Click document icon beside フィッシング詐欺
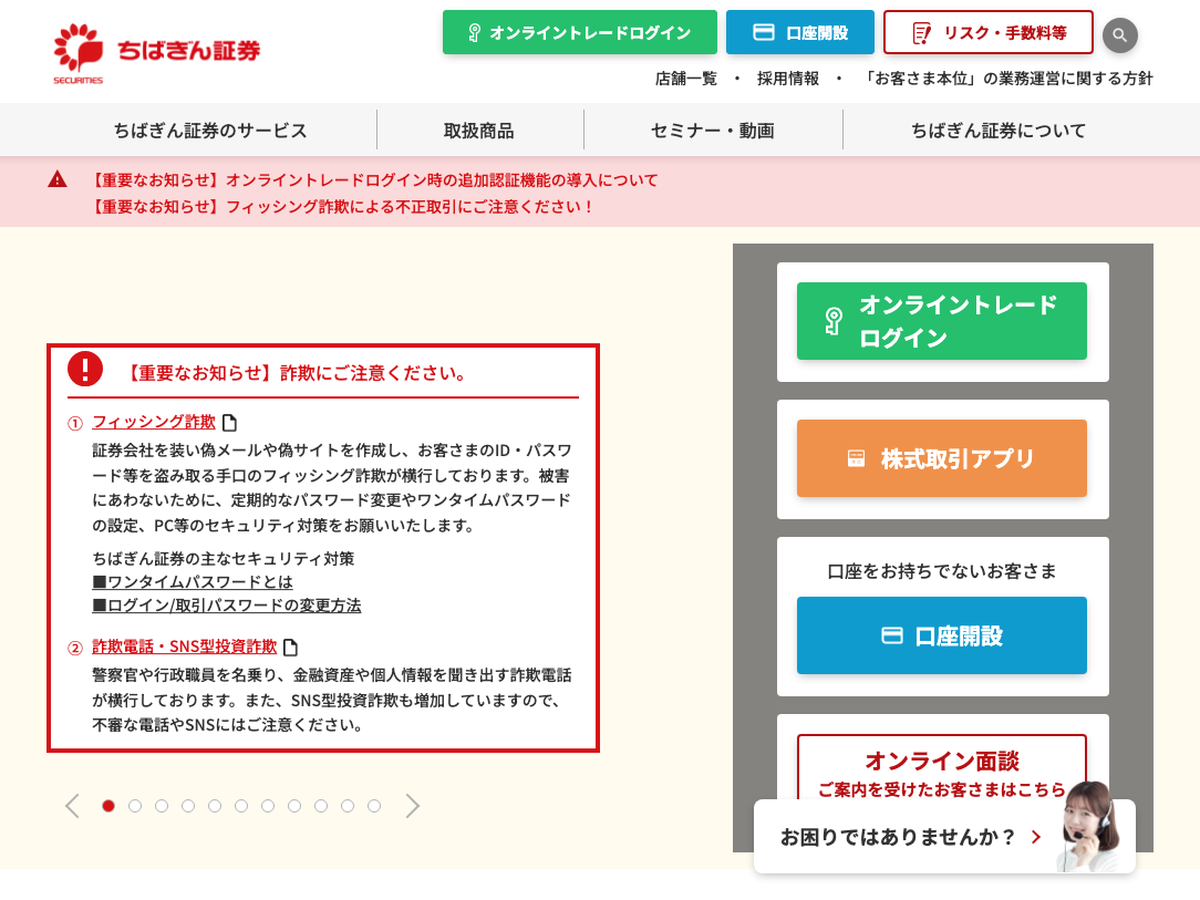The height and width of the screenshot is (900, 1200). 229,422
